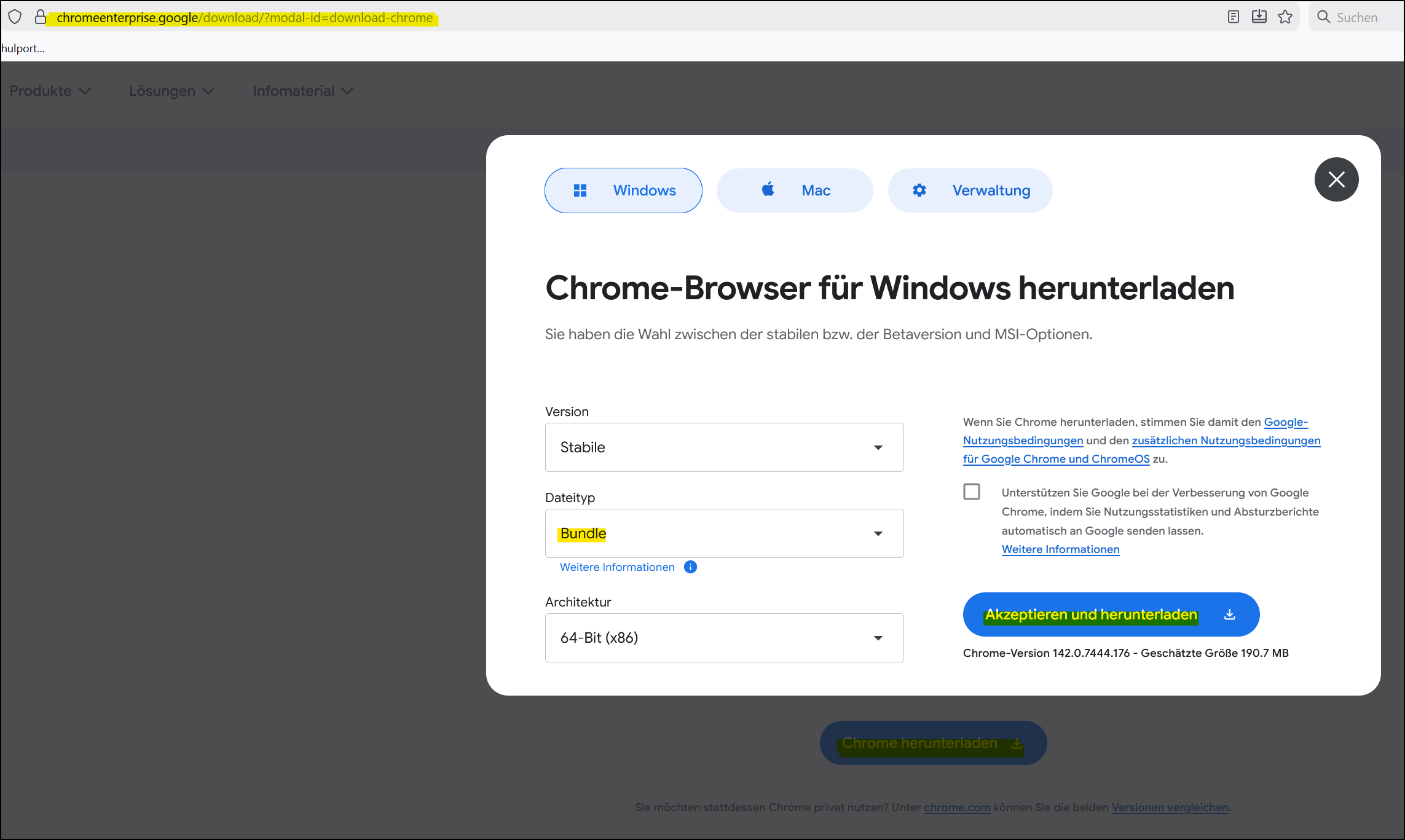Click the padlock icon next to the URL
The image size is (1405, 840).
(41, 17)
